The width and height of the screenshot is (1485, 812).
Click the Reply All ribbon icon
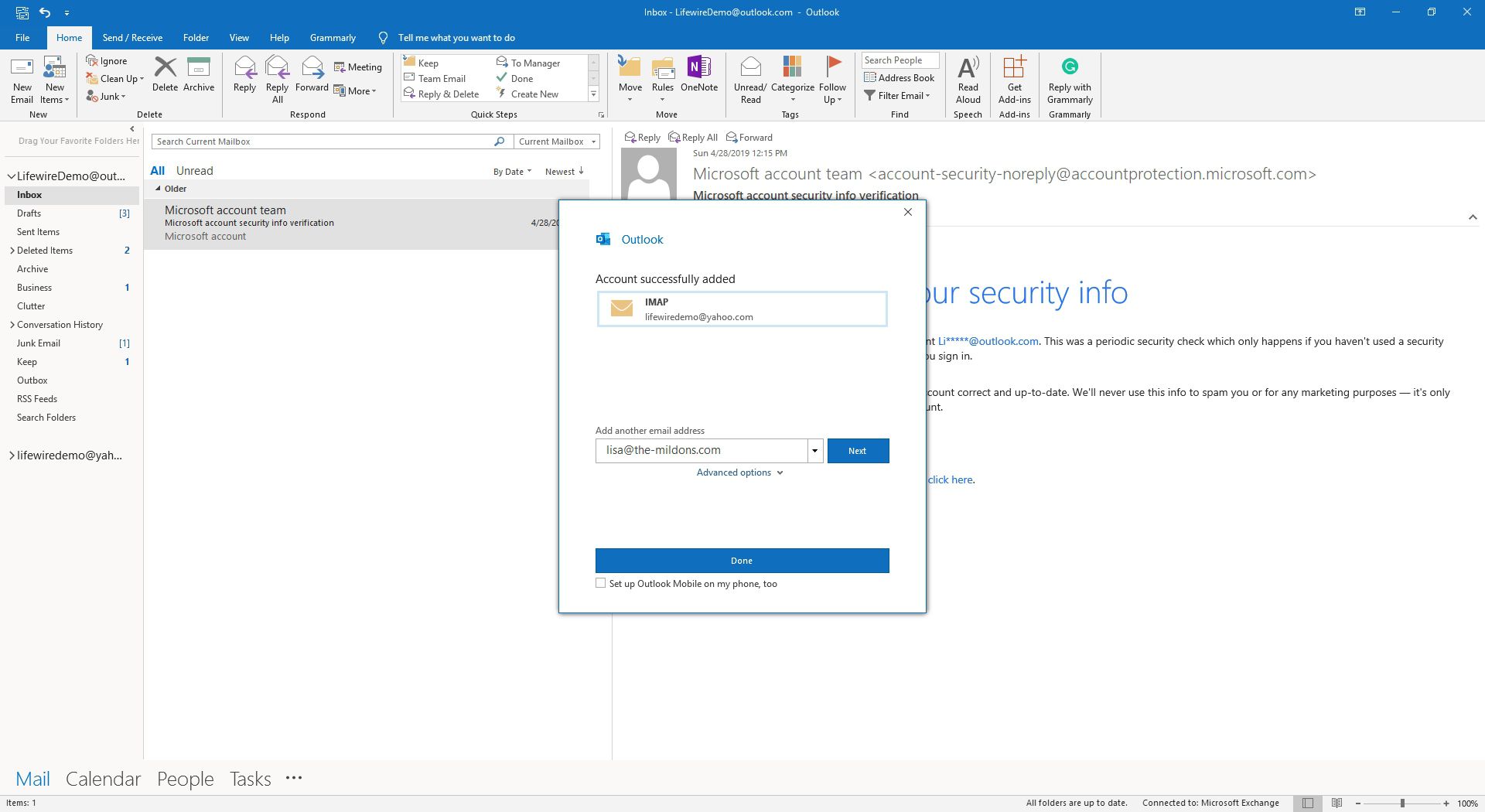click(x=277, y=80)
